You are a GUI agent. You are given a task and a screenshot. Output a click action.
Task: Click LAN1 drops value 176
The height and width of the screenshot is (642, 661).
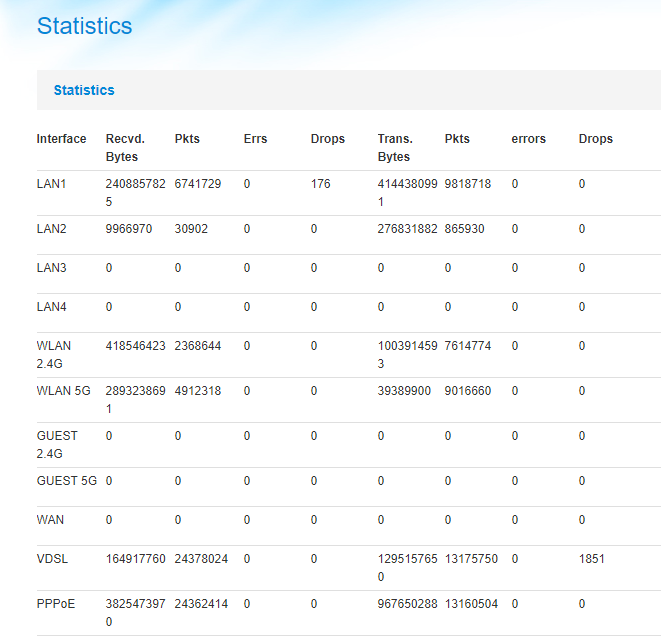pos(320,184)
